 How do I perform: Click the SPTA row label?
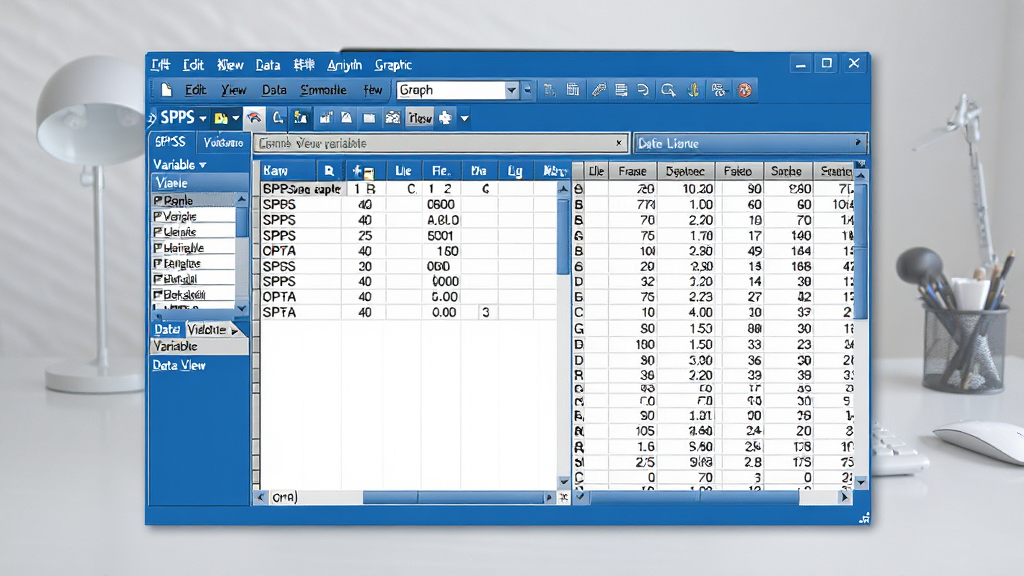tap(279, 312)
